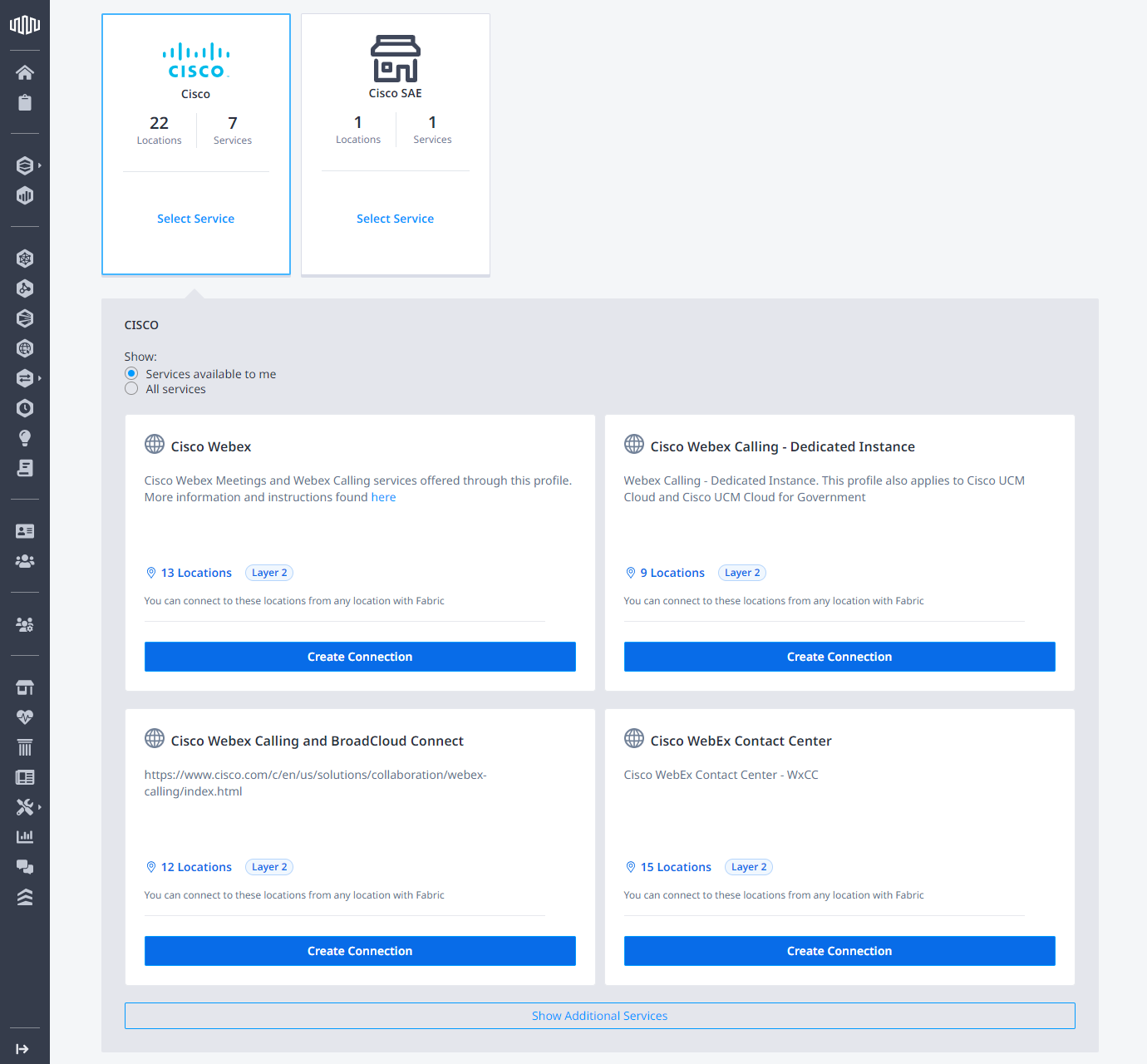Create Connection for Cisco WebEx Contact Center
This screenshot has width=1147, height=1064.
coord(839,951)
